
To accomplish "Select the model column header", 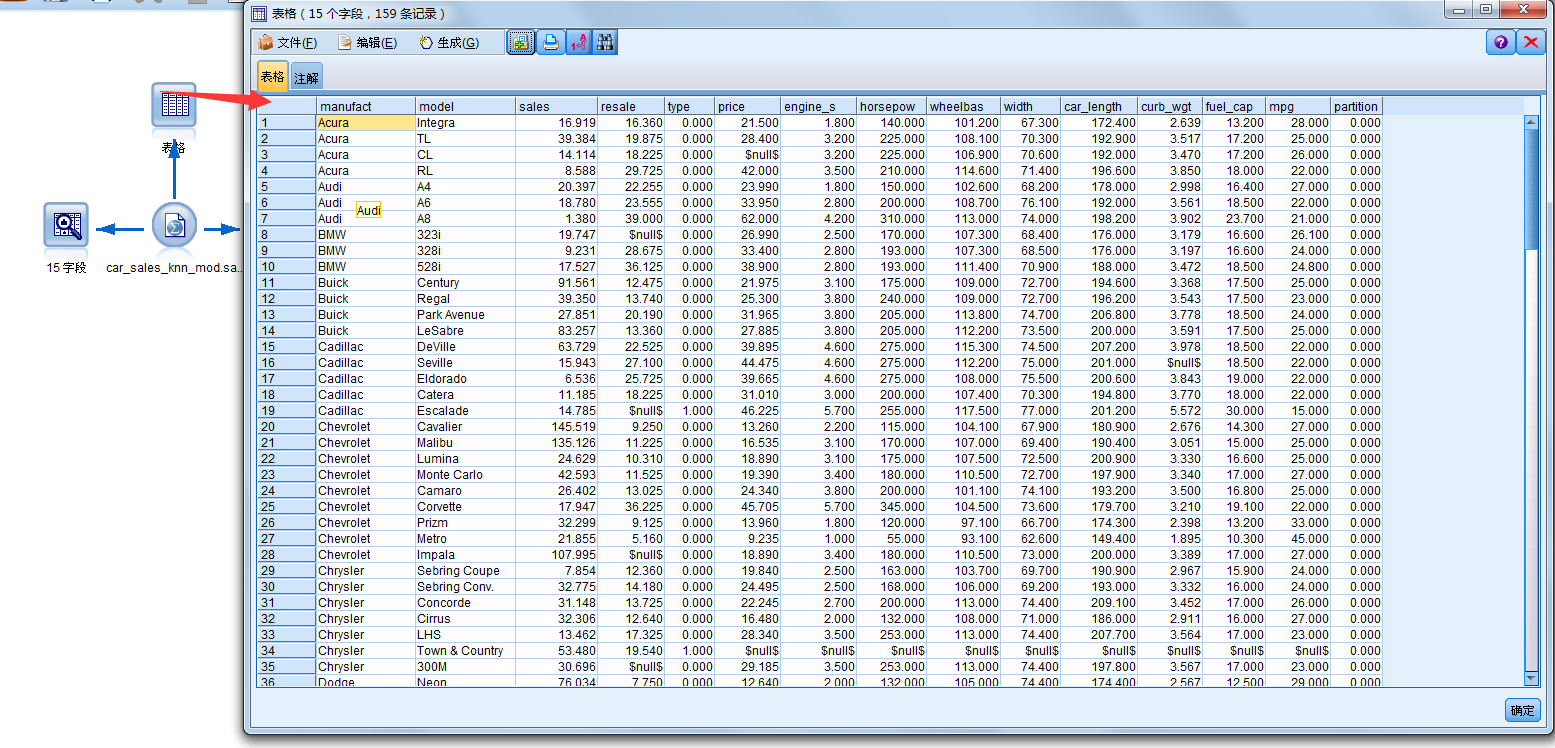I will tap(465, 106).
